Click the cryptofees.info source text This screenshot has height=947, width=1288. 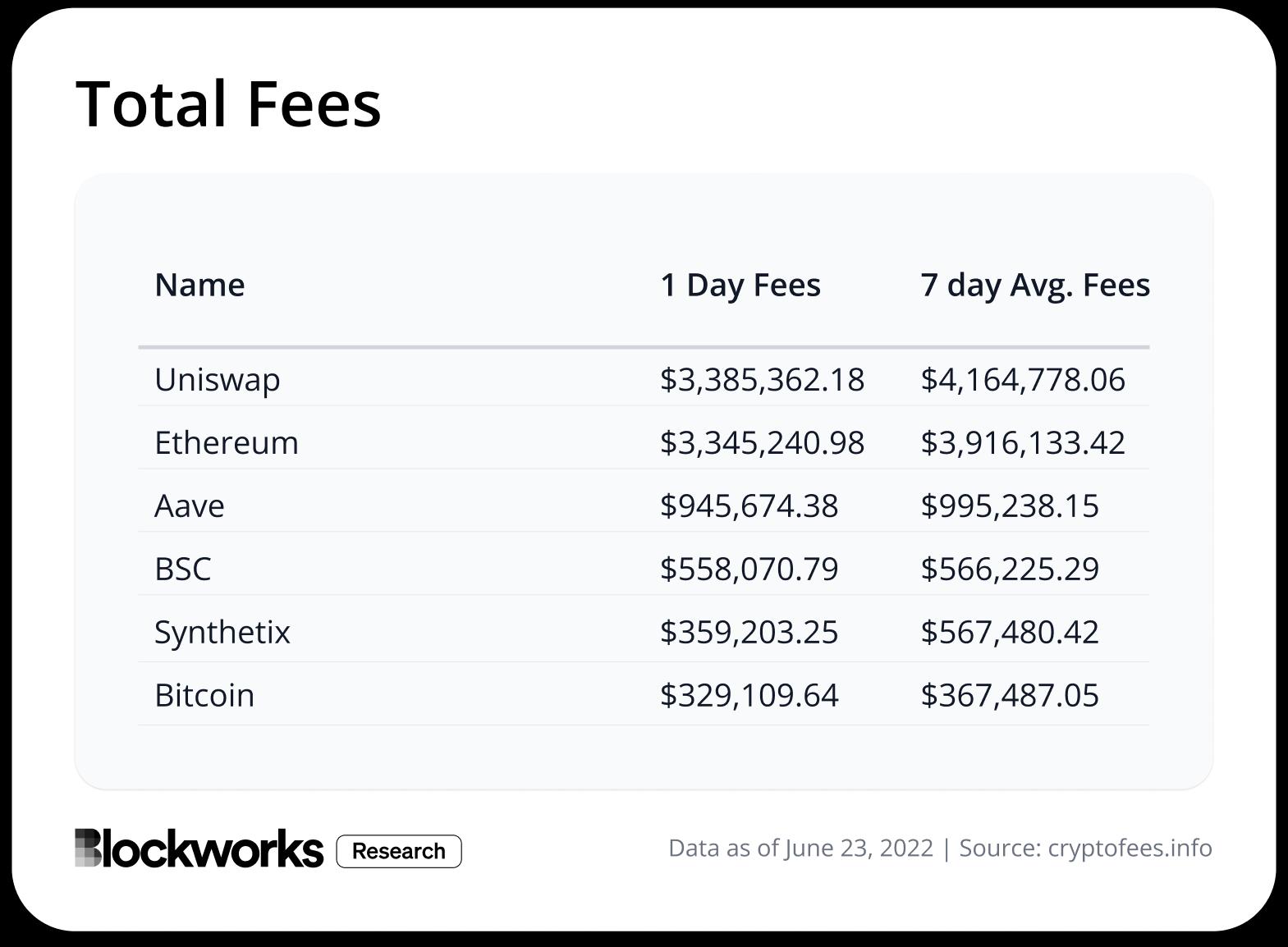tap(1130, 848)
